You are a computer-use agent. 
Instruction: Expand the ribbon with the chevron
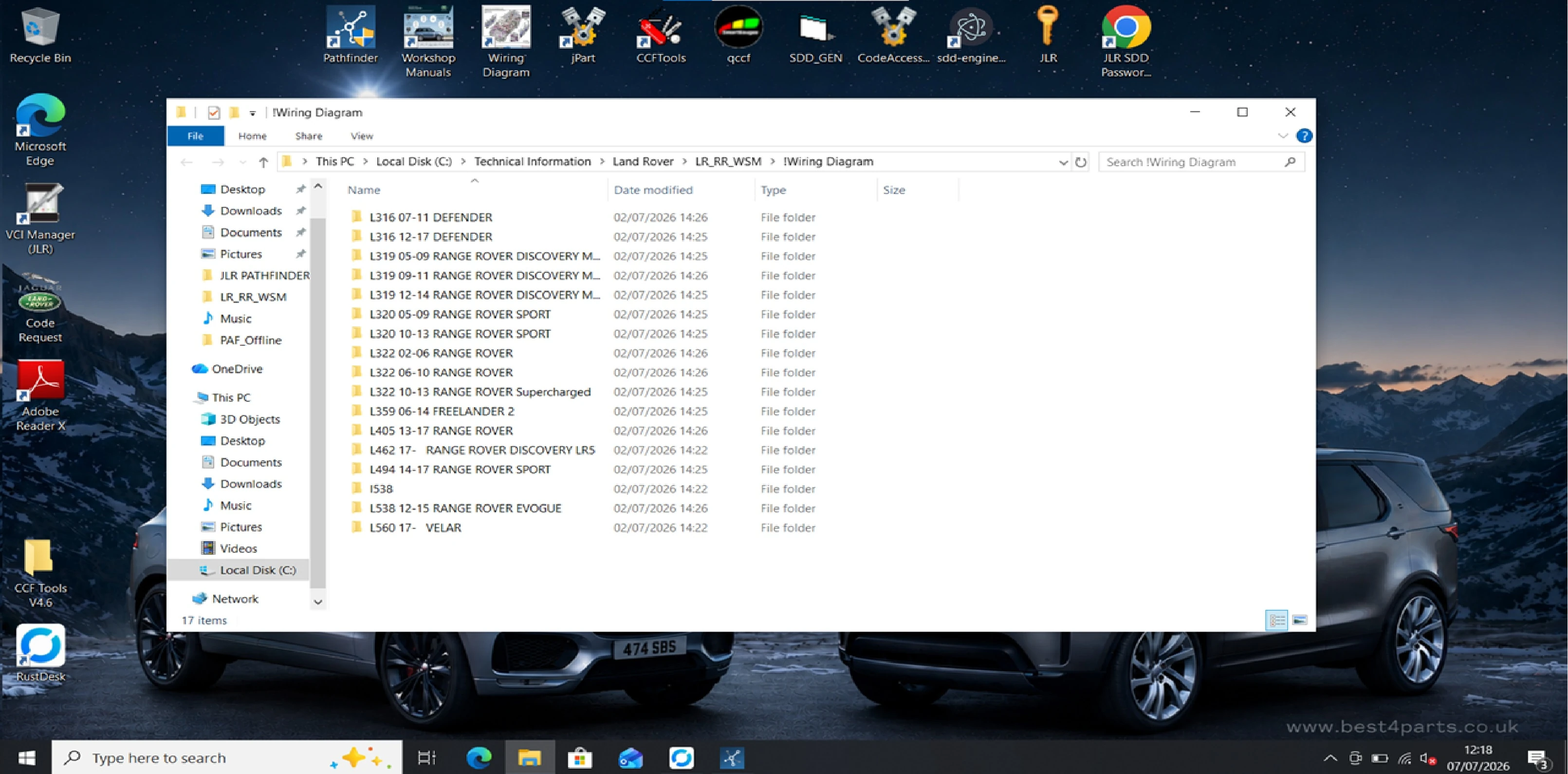point(1283,136)
